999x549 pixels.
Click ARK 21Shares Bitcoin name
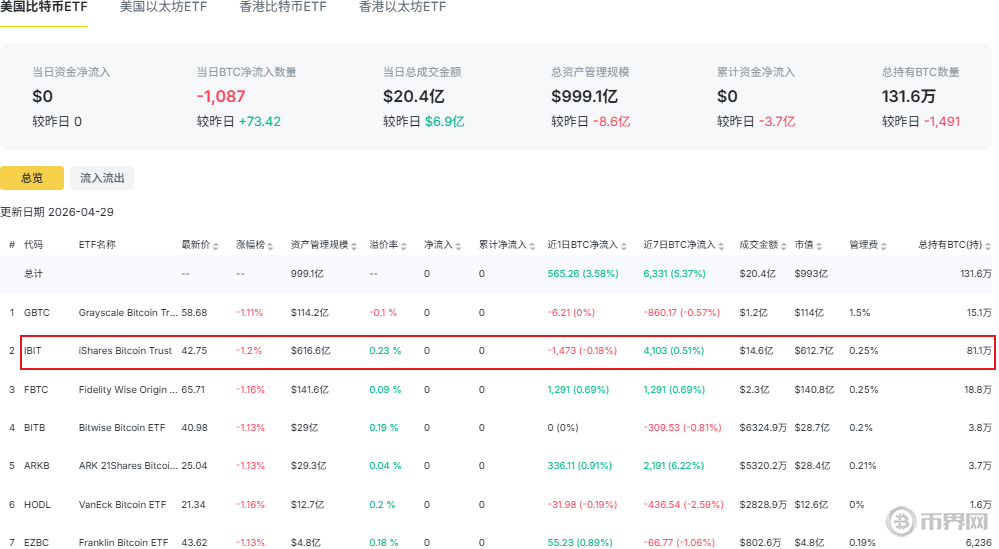[x=128, y=466]
